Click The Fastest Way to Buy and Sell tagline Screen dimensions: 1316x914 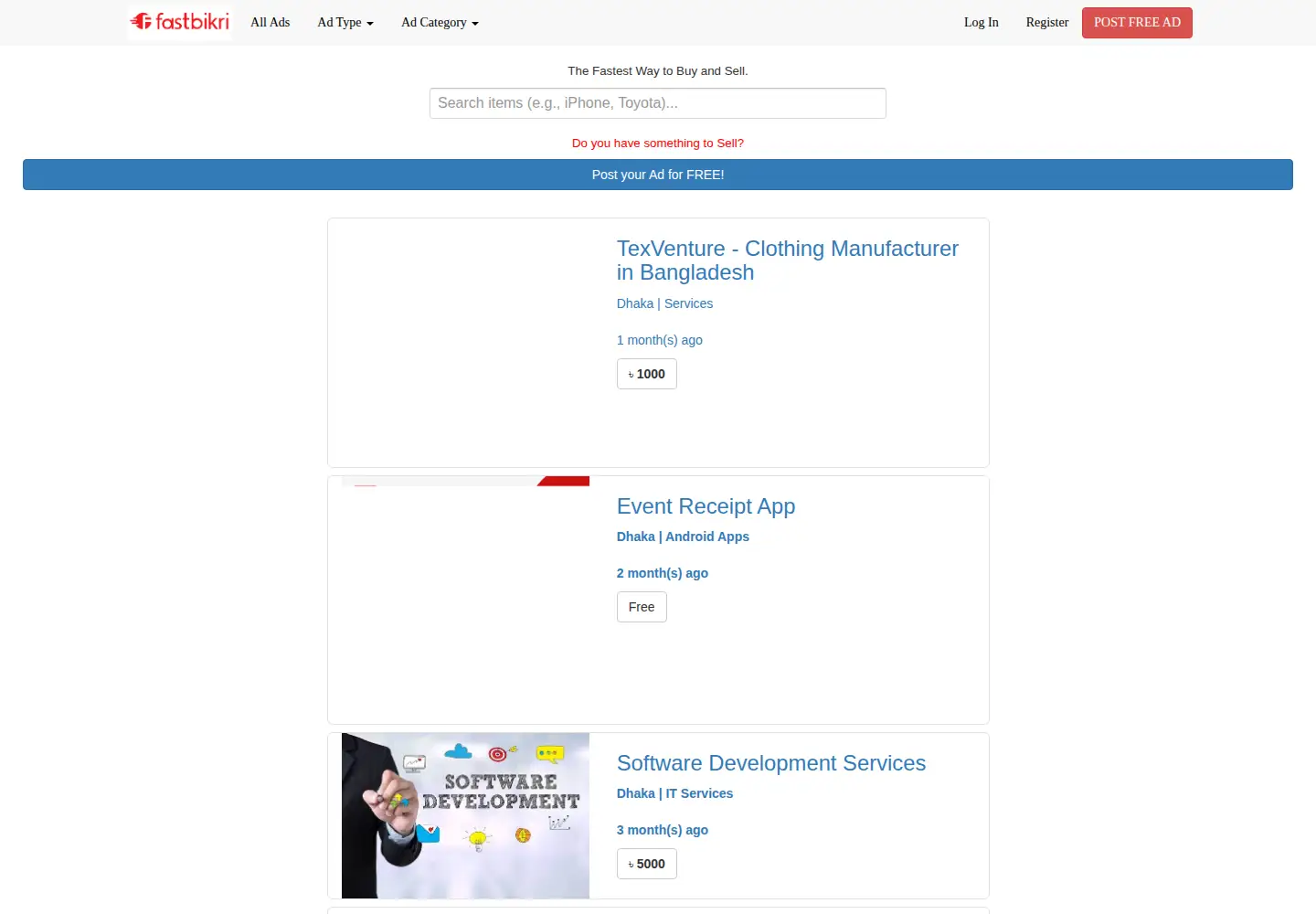point(658,71)
